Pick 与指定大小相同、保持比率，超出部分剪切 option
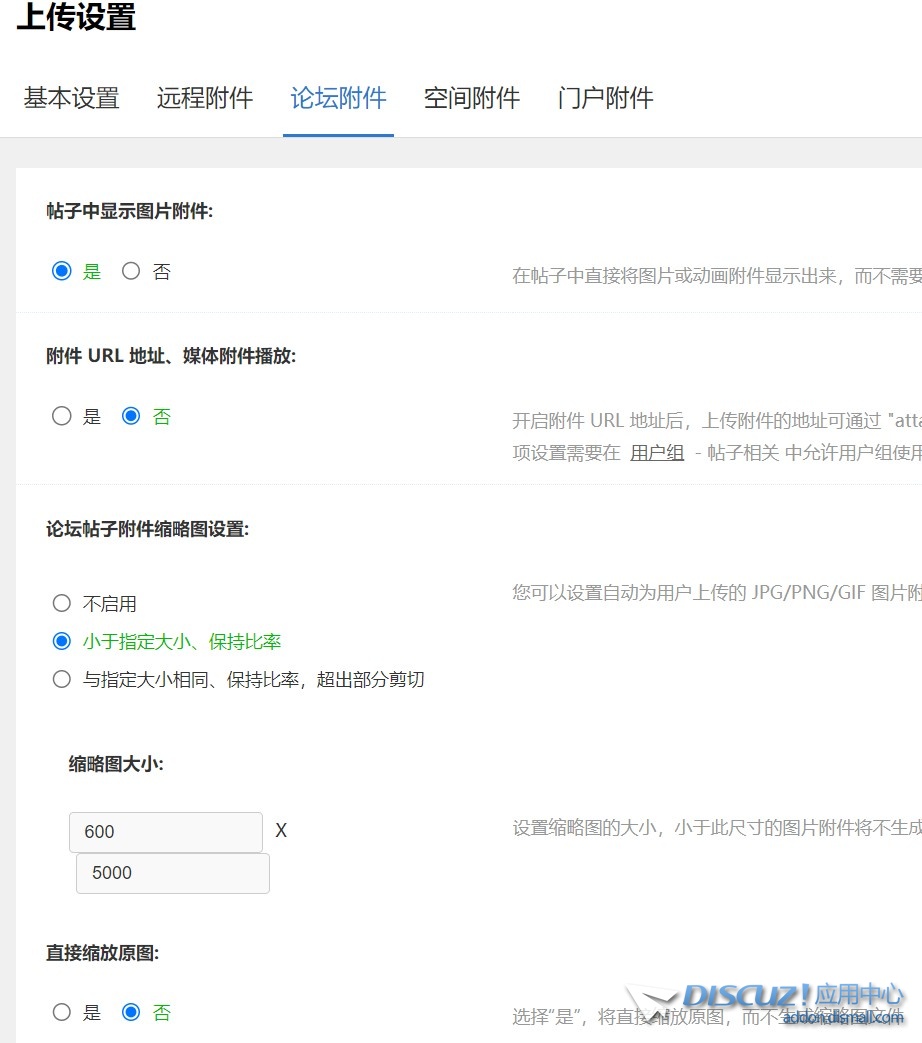 click(62, 679)
